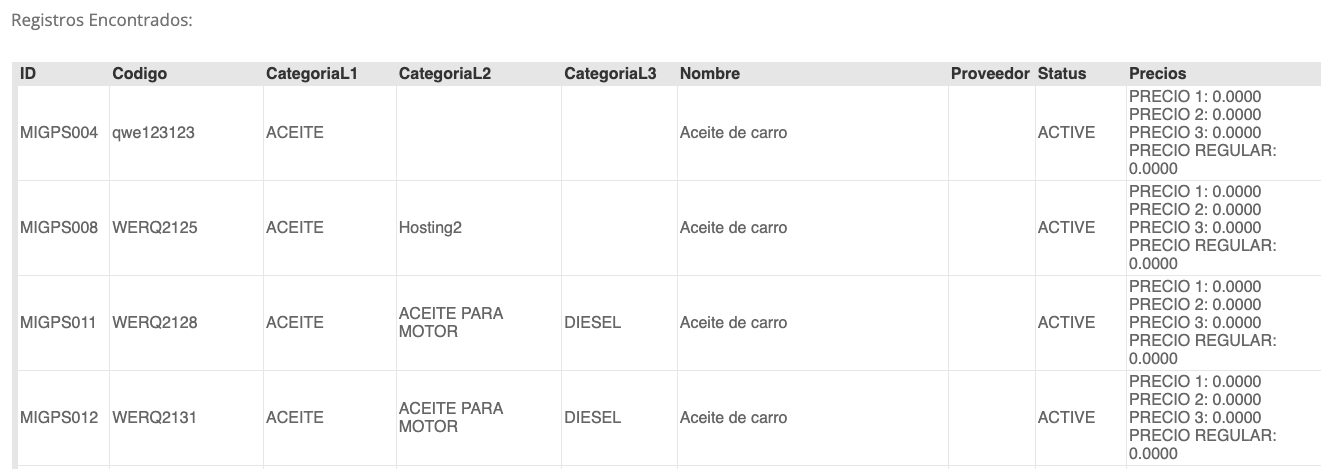Click the Hosting2 category cell
The image size is (1321, 469).
[x=430, y=228]
